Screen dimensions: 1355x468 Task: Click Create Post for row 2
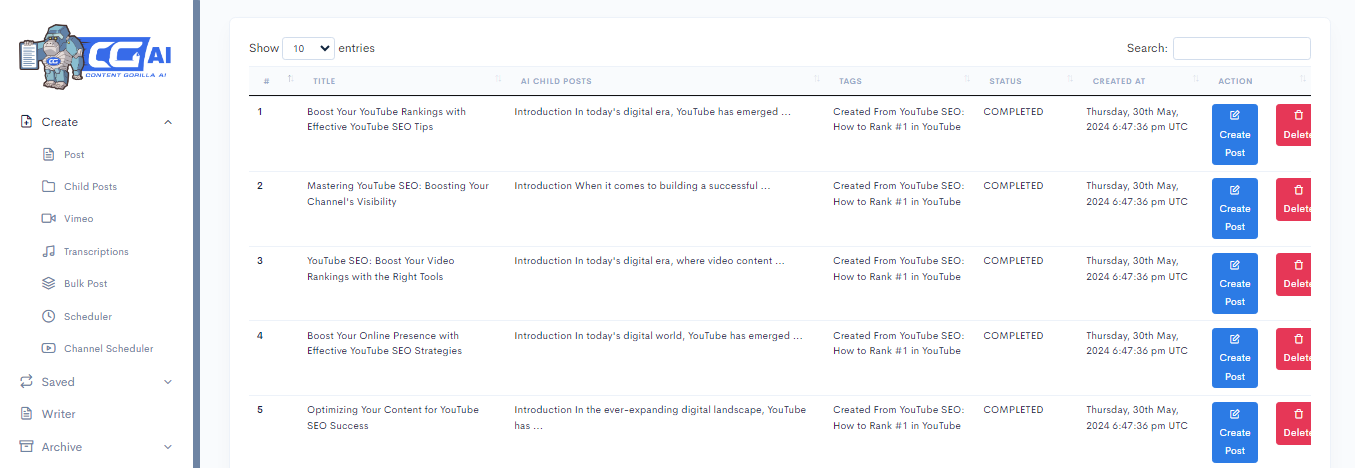(x=1235, y=208)
